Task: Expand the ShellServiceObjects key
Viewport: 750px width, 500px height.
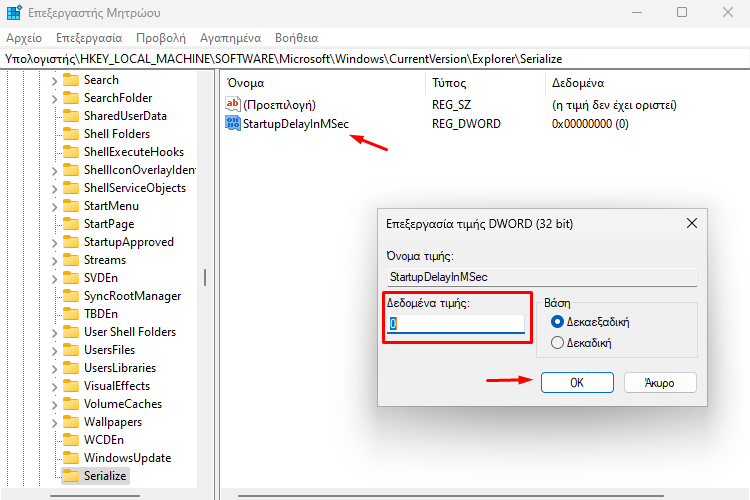Action: point(55,189)
